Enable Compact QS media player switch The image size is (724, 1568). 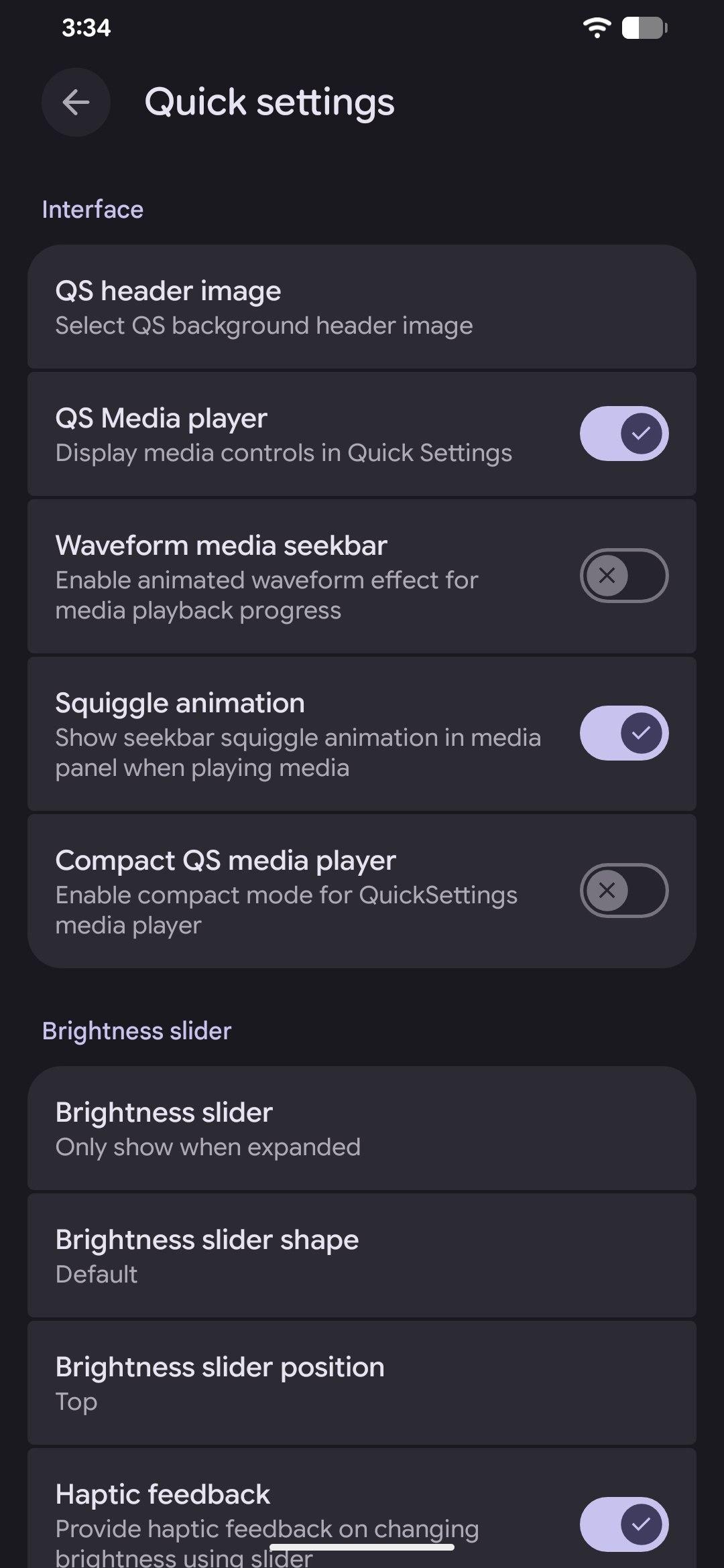point(623,891)
